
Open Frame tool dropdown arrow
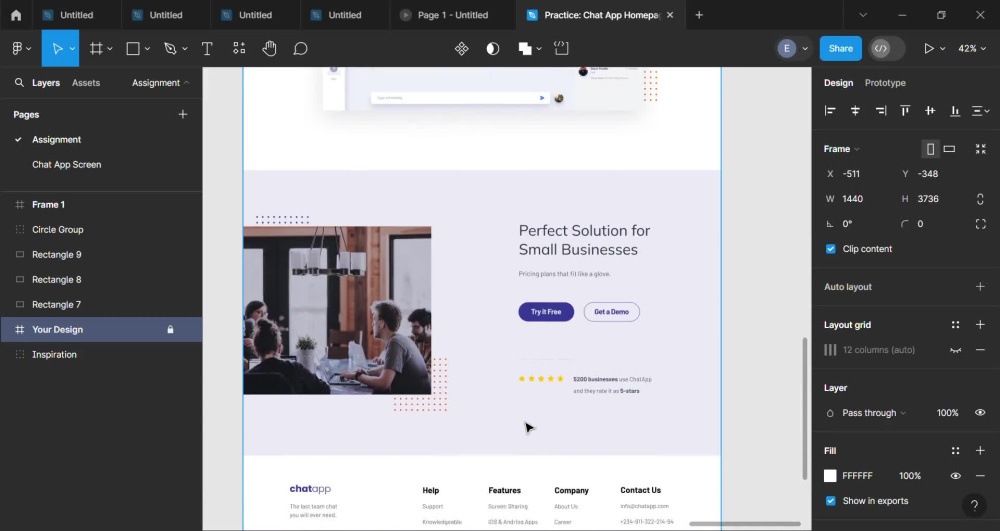tap(110, 48)
